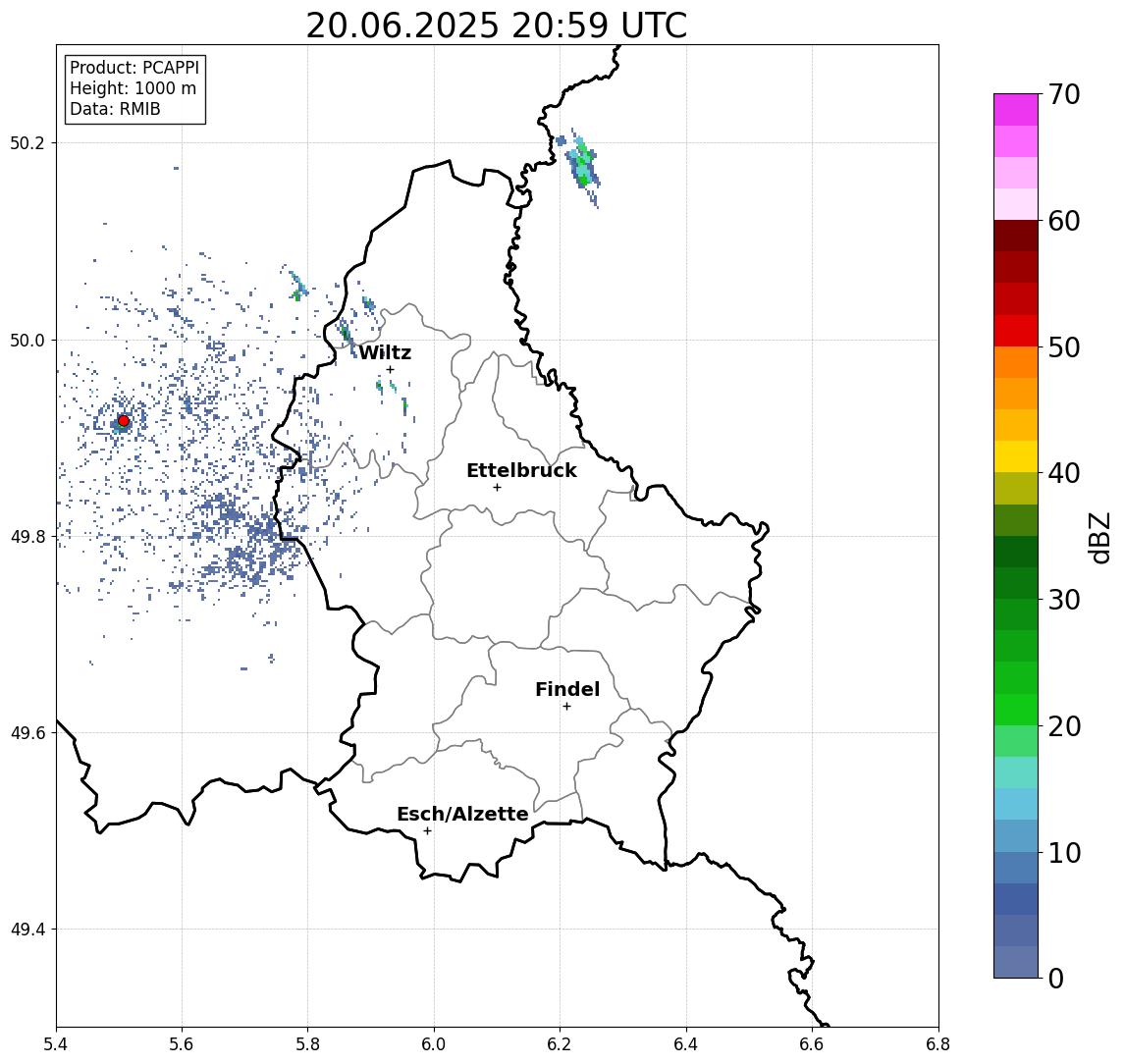The height and width of the screenshot is (1064, 1124).
Task: Click the colorbar tick label 40
Action: tap(1064, 473)
